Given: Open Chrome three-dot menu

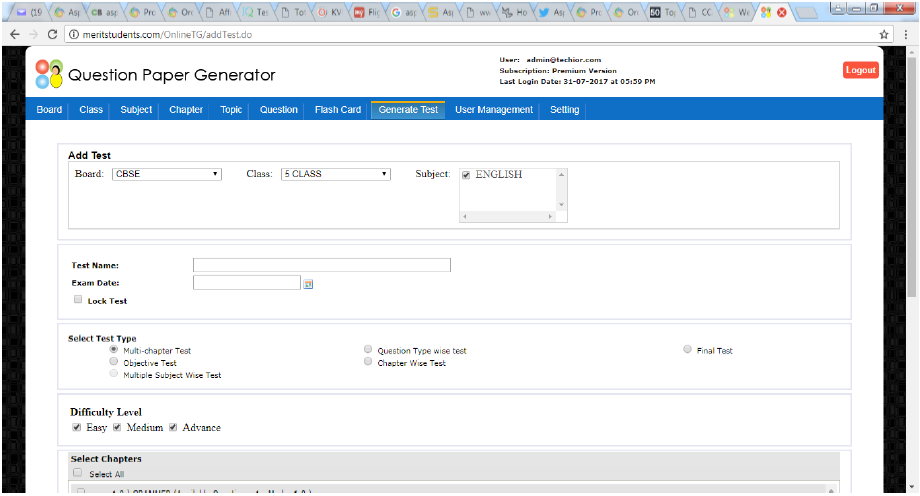Looking at the screenshot, I should click(906, 35).
